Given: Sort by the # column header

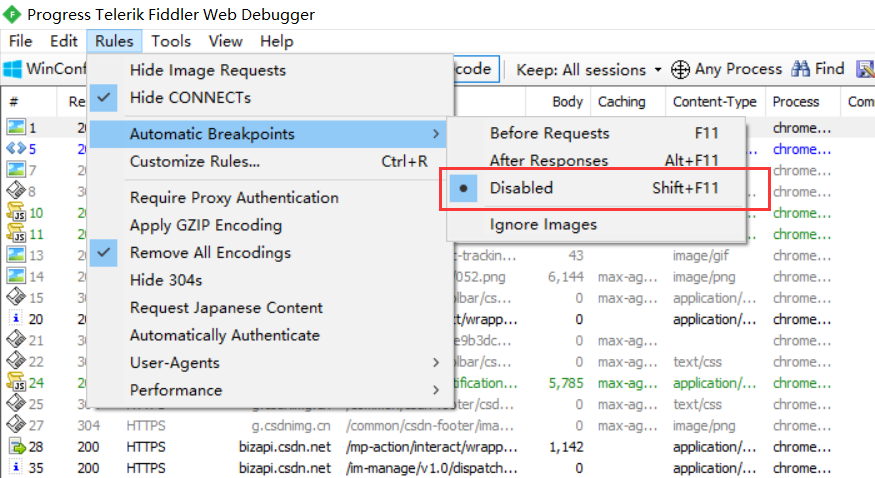Looking at the screenshot, I should (29, 102).
